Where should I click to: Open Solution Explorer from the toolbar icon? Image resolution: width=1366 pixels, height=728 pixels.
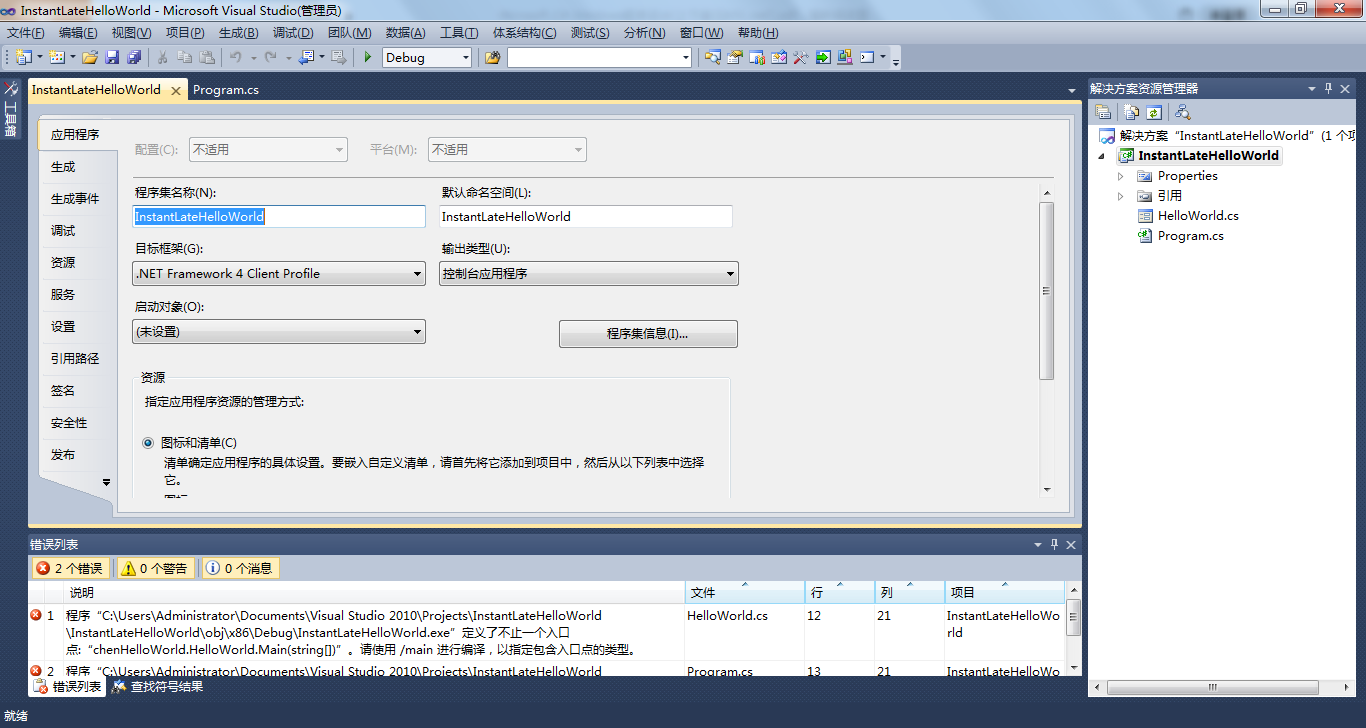point(713,57)
